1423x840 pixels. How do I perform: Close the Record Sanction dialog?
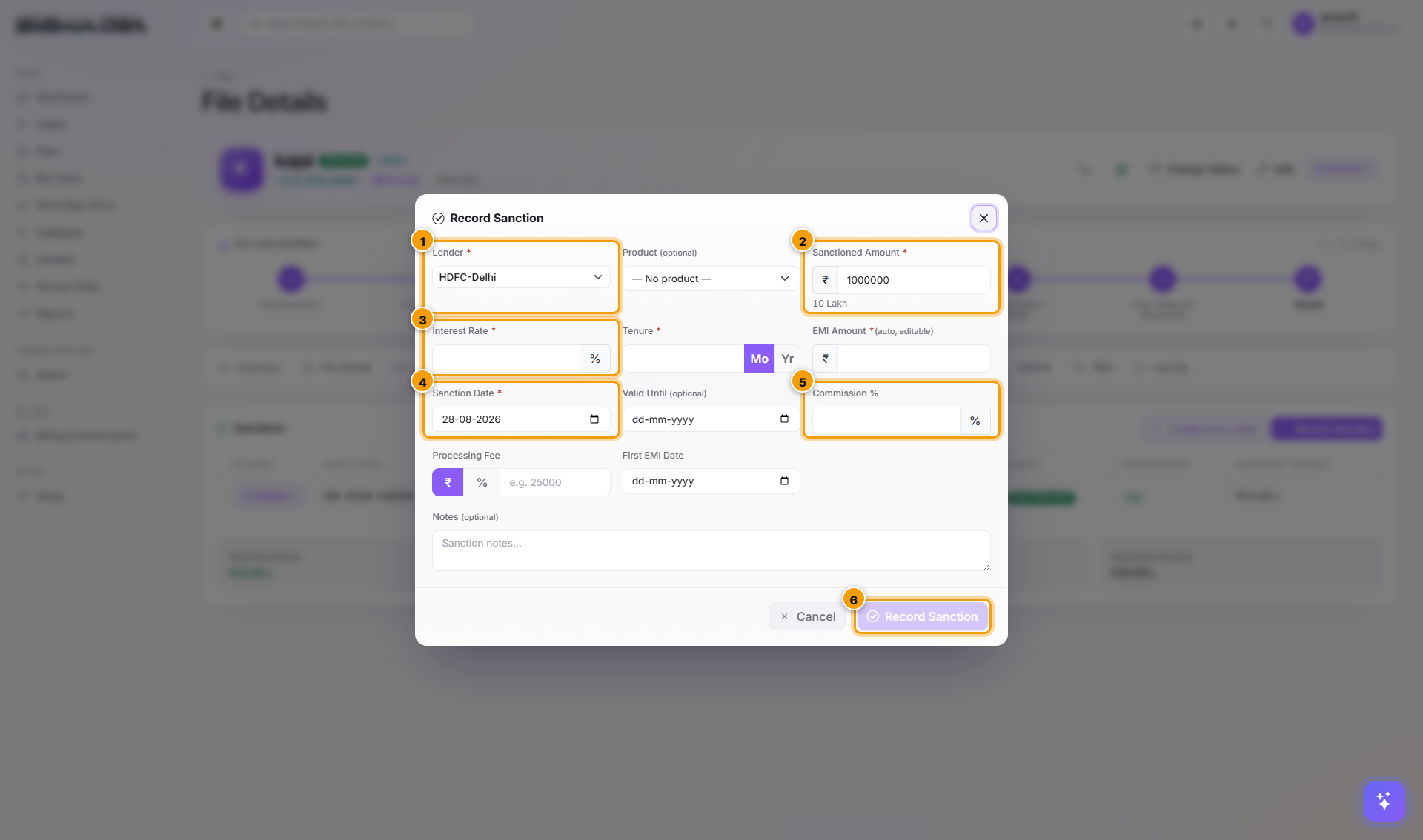984,218
